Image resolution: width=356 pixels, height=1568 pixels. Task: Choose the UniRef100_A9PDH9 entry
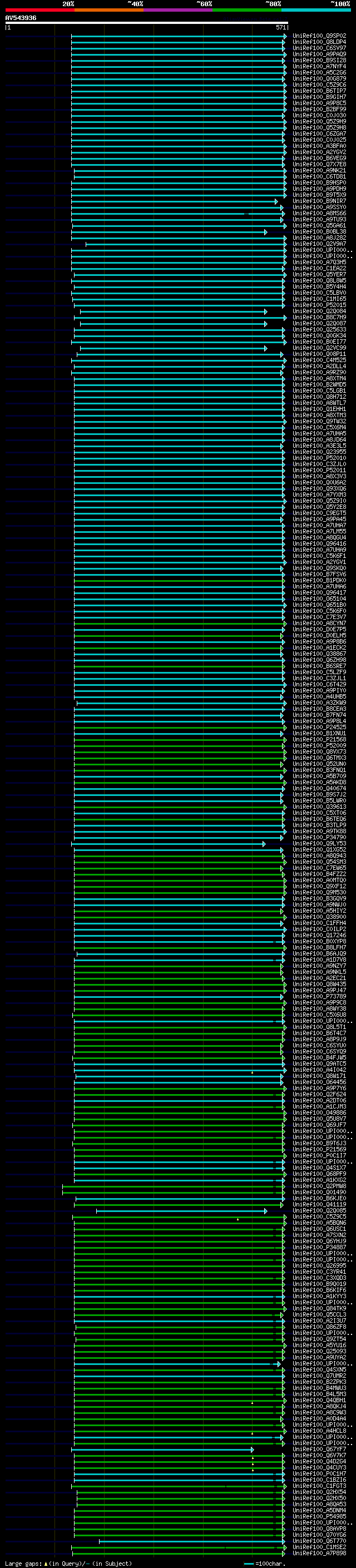point(319,189)
